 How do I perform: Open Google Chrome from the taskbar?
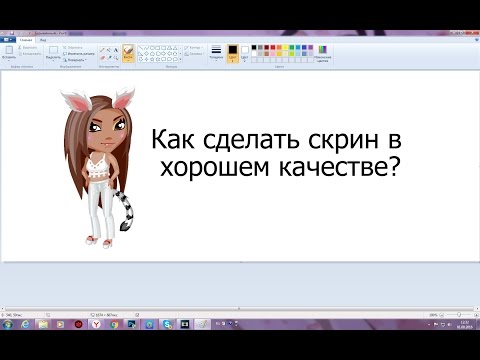coord(114,324)
